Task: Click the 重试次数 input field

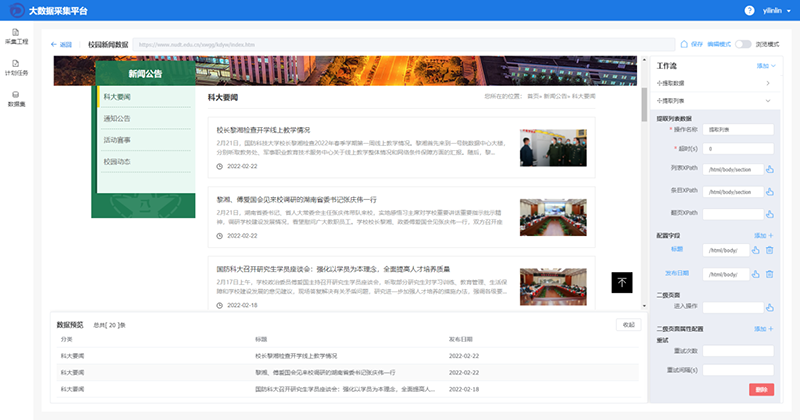Action: [x=738, y=351]
